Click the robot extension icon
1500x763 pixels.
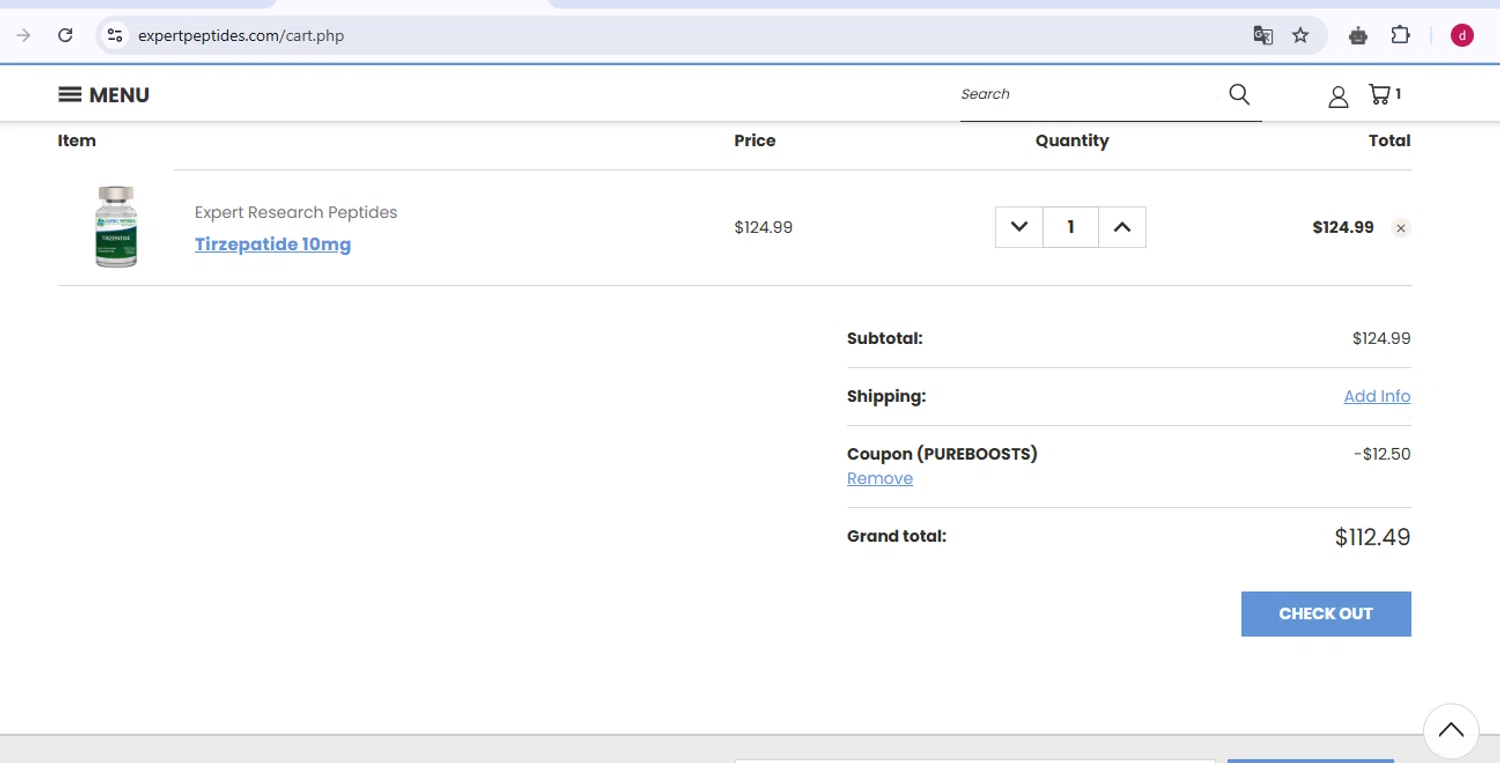pyautogui.click(x=1358, y=35)
